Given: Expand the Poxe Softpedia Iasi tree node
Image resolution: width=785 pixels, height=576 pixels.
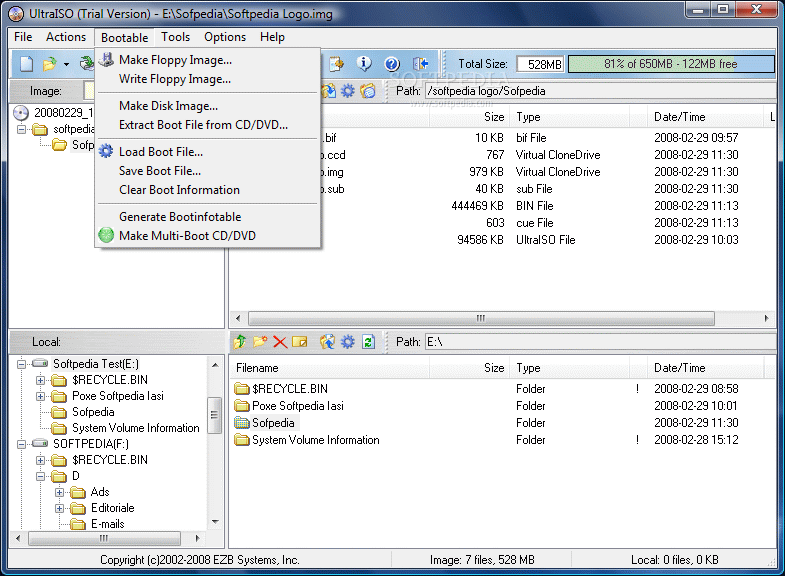Looking at the screenshot, I should 41,396.
